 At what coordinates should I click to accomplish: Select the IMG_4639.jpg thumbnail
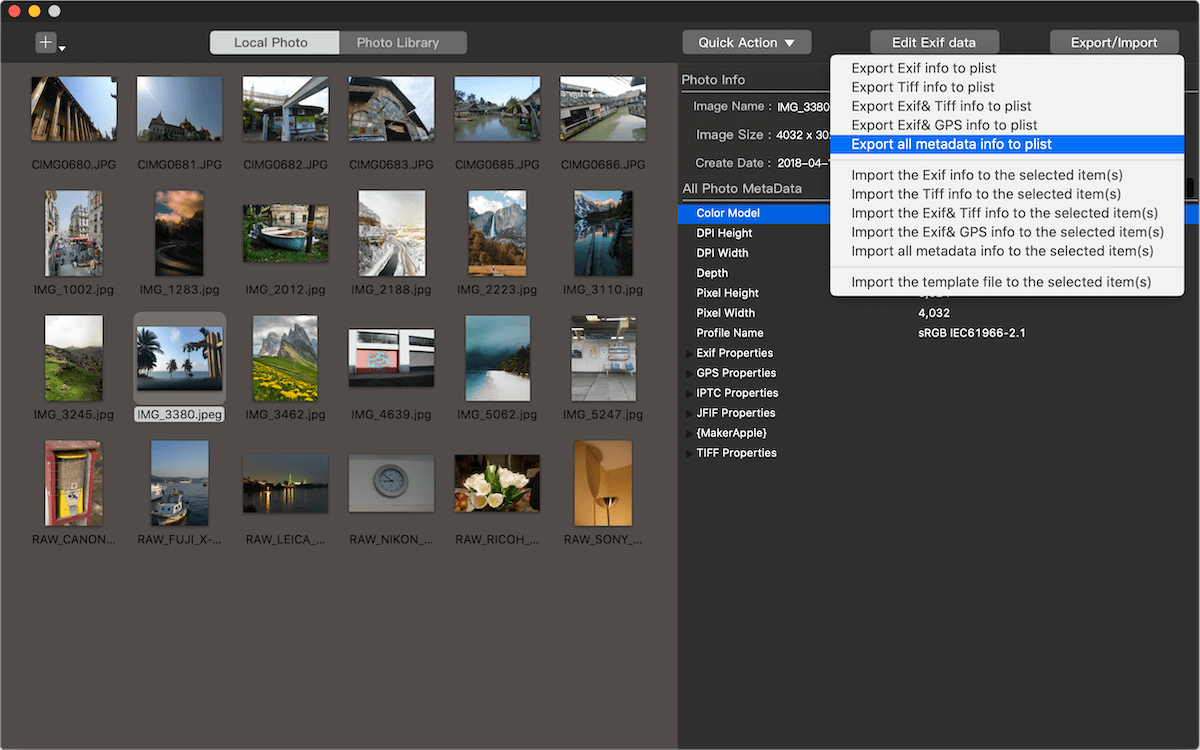(391, 358)
